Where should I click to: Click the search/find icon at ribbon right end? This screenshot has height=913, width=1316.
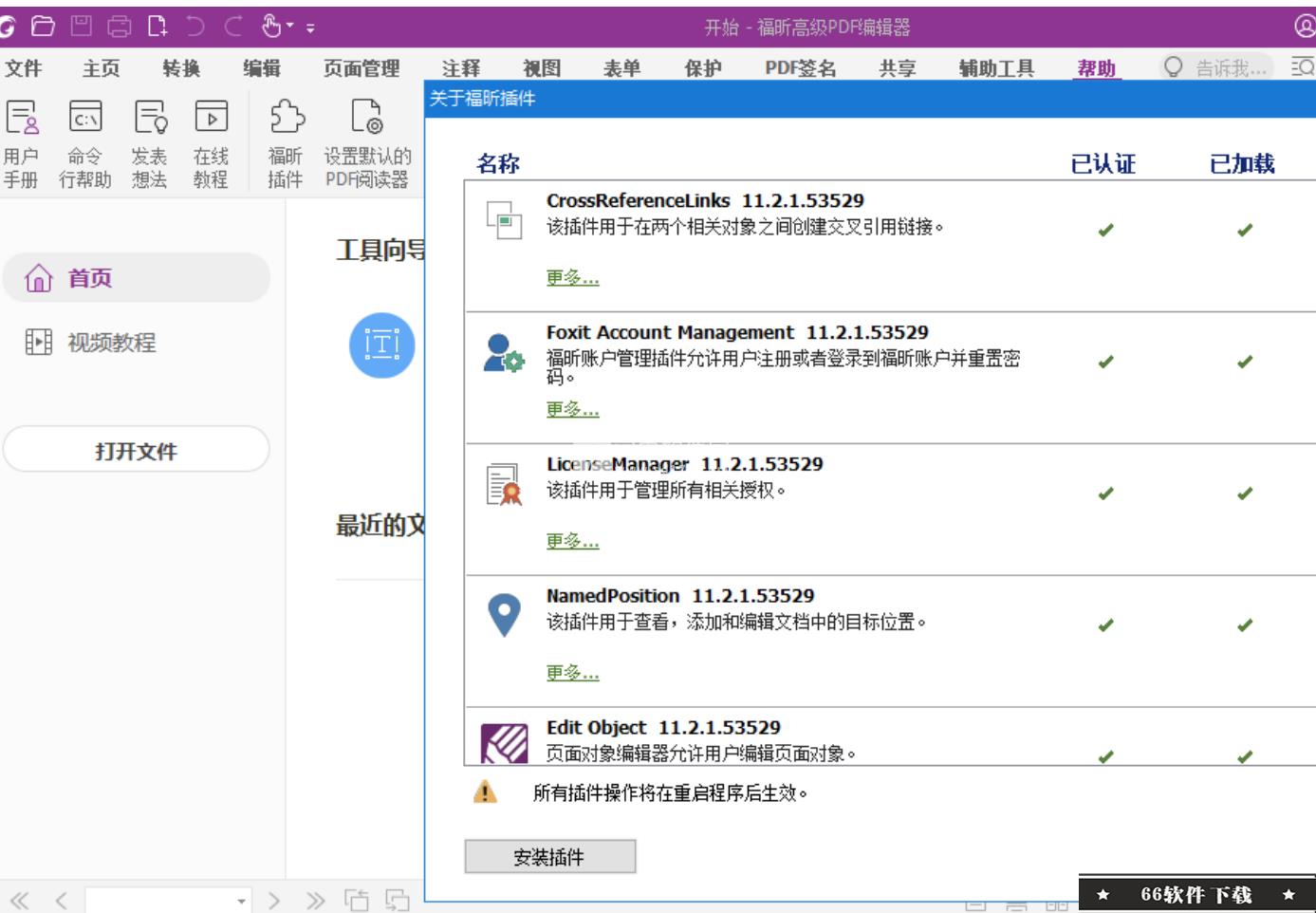tap(1303, 66)
